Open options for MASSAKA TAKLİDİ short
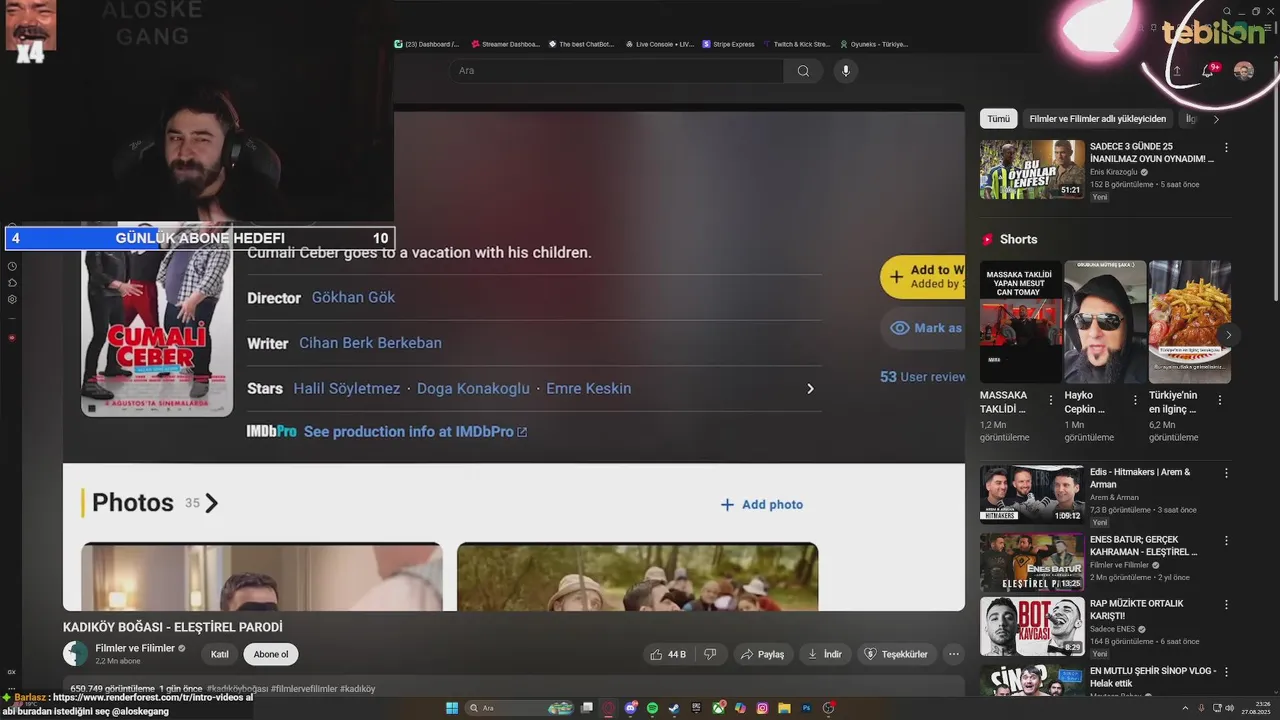Image resolution: width=1280 pixels, height=720 pixels. [1050, 399]
